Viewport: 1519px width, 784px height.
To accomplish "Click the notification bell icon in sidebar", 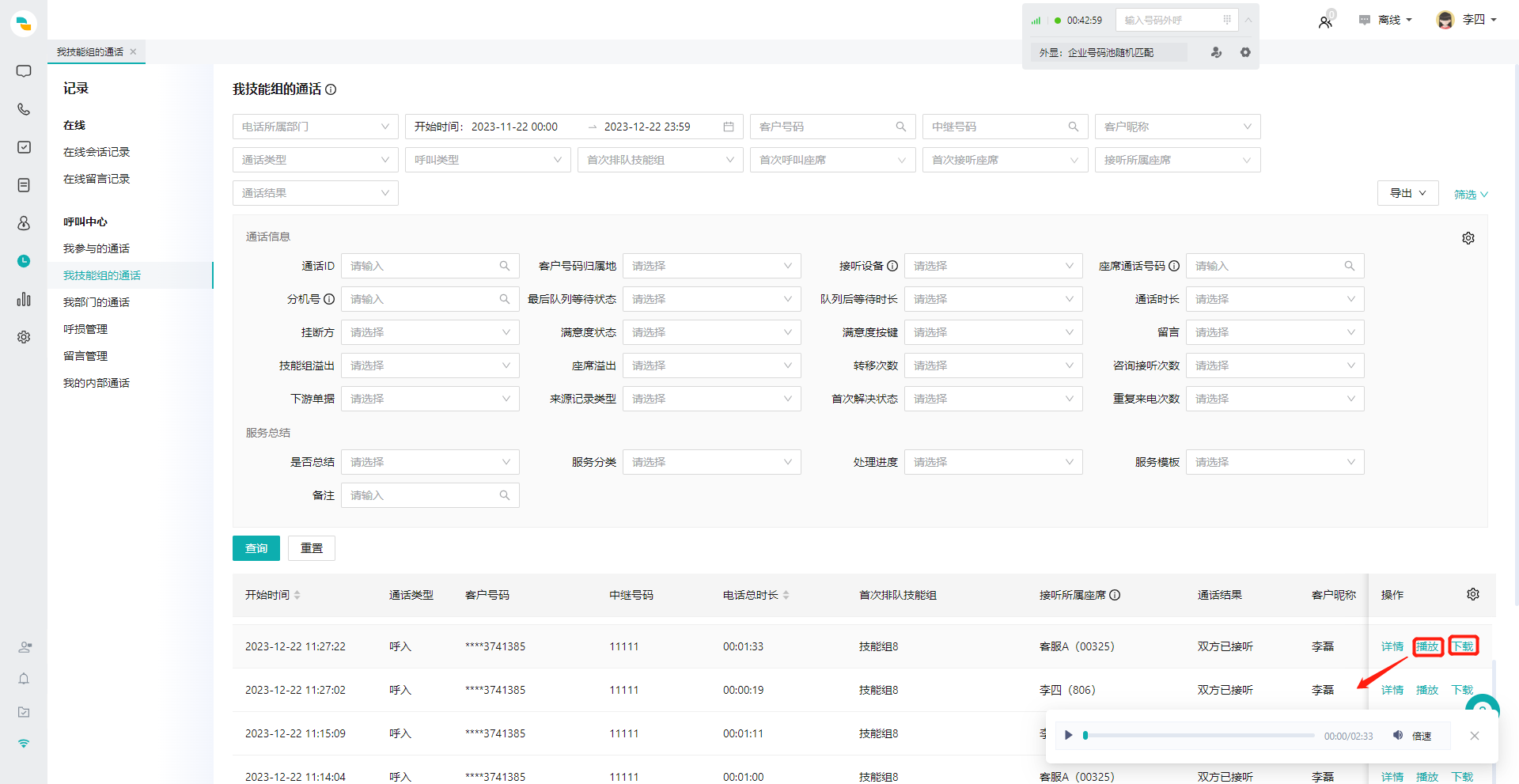I will click(x=24, y=679).
